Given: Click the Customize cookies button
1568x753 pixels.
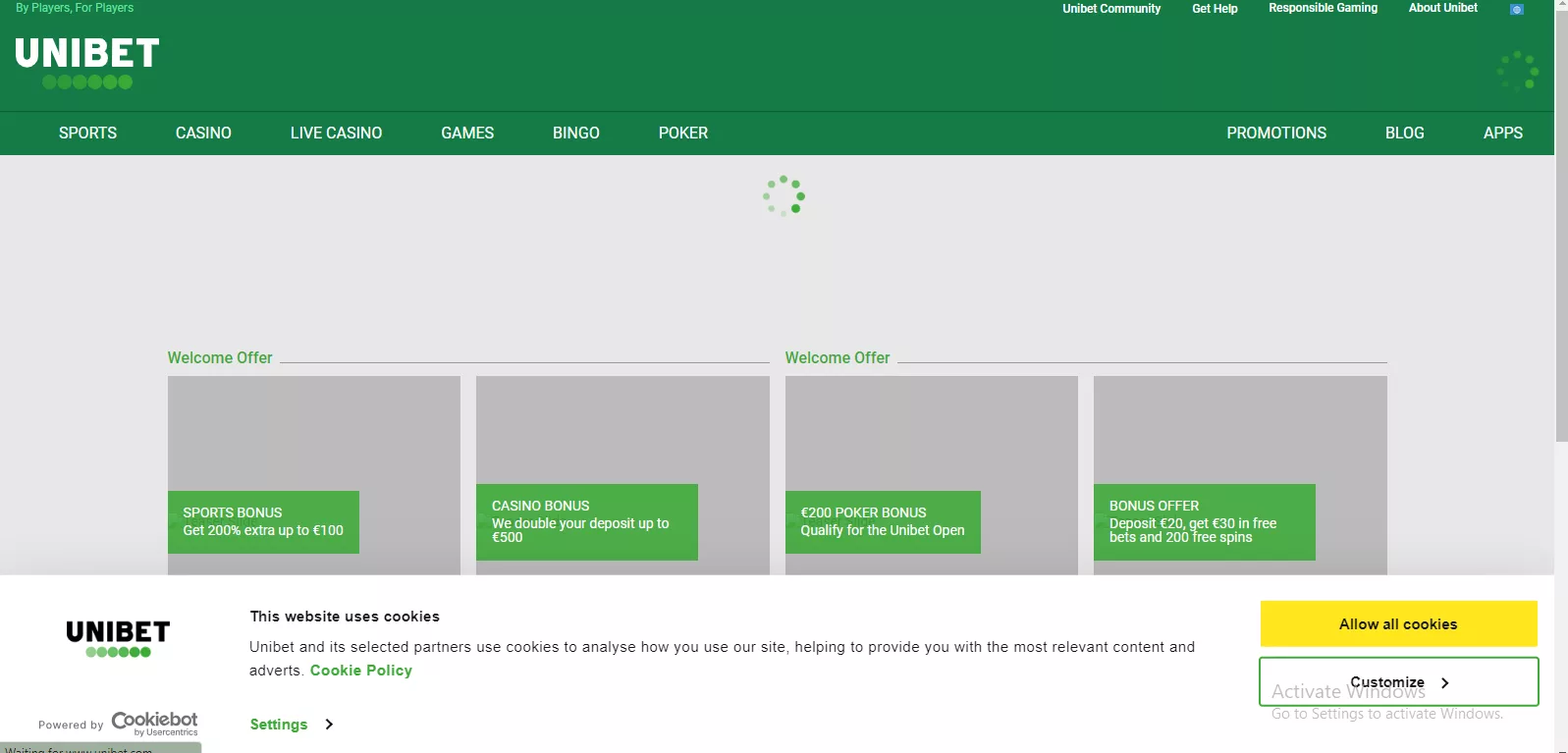Looking at the screenshot, I should click(x=1398, y=681).
